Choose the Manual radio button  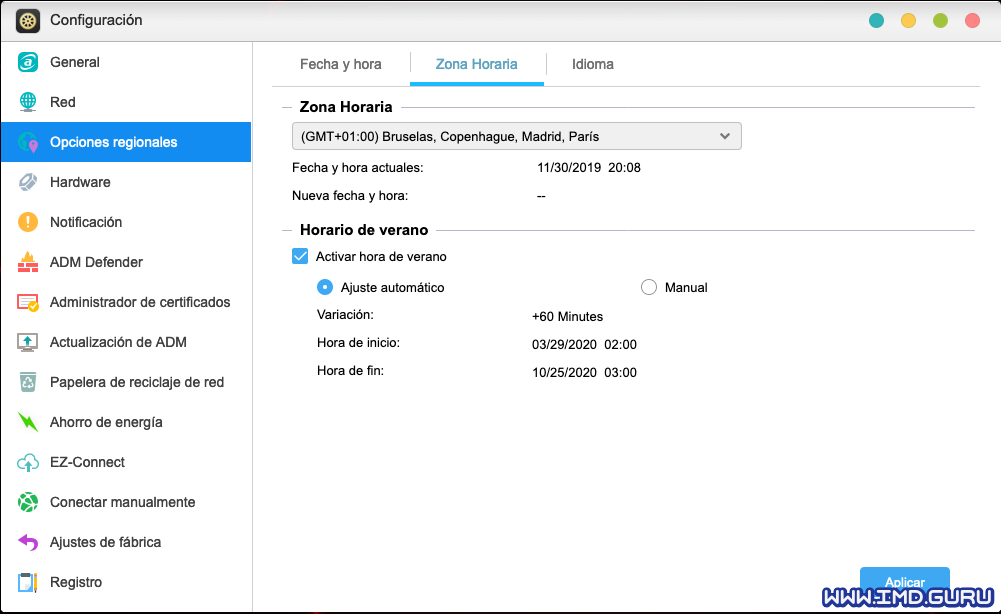[648, 287]
